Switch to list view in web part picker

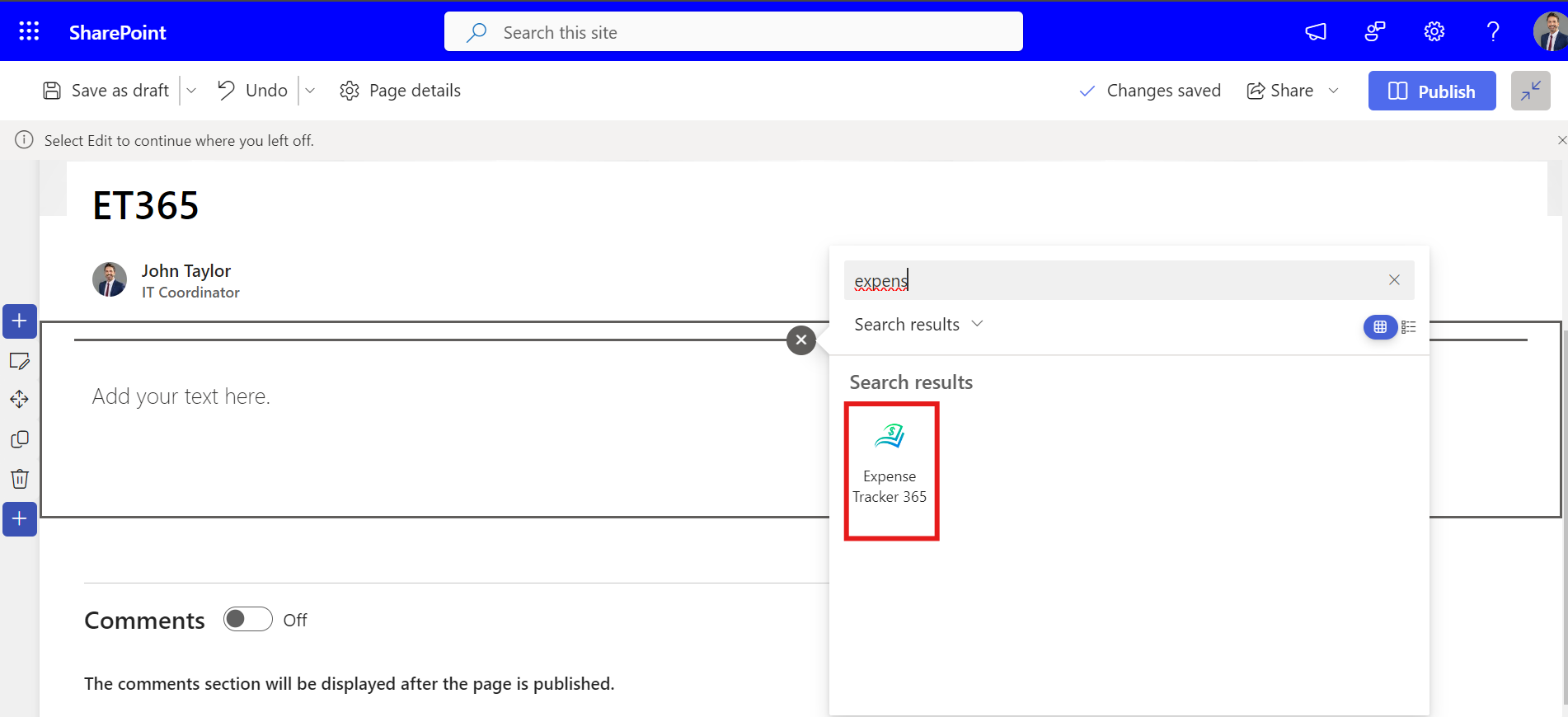(x=1409, y=327)
